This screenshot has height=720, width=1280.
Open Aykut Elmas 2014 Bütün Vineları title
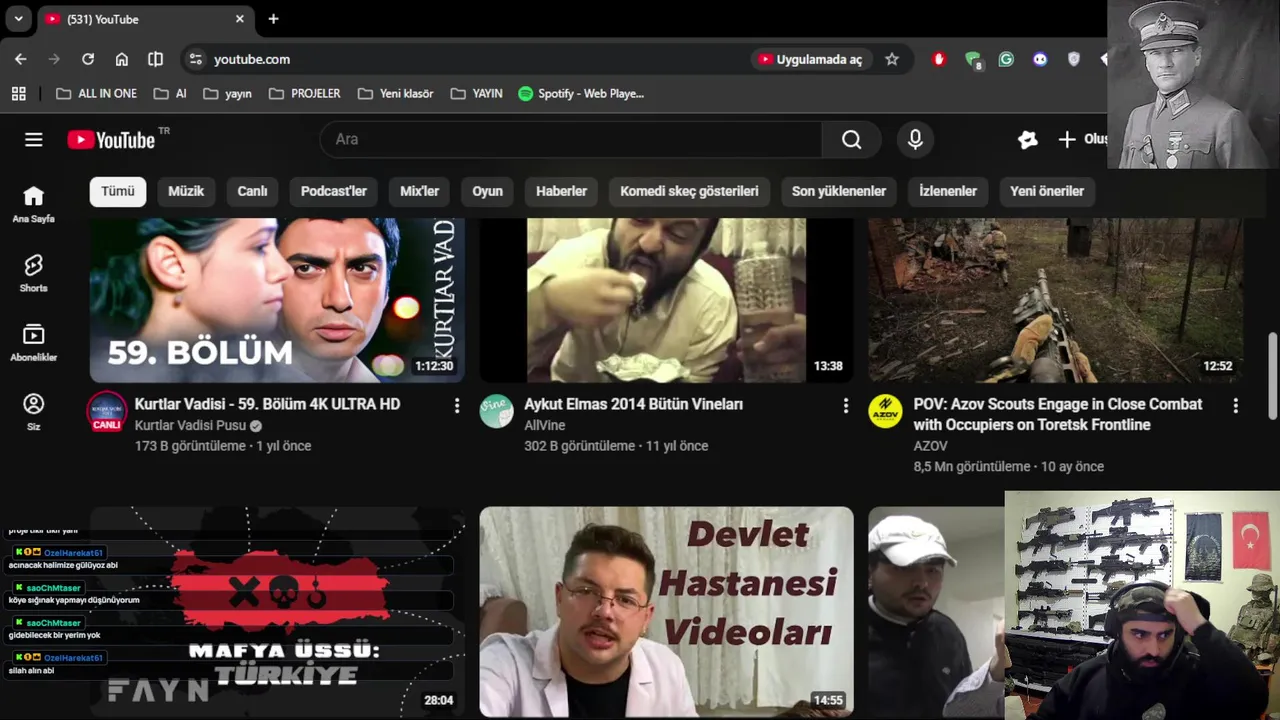[633, 404]
